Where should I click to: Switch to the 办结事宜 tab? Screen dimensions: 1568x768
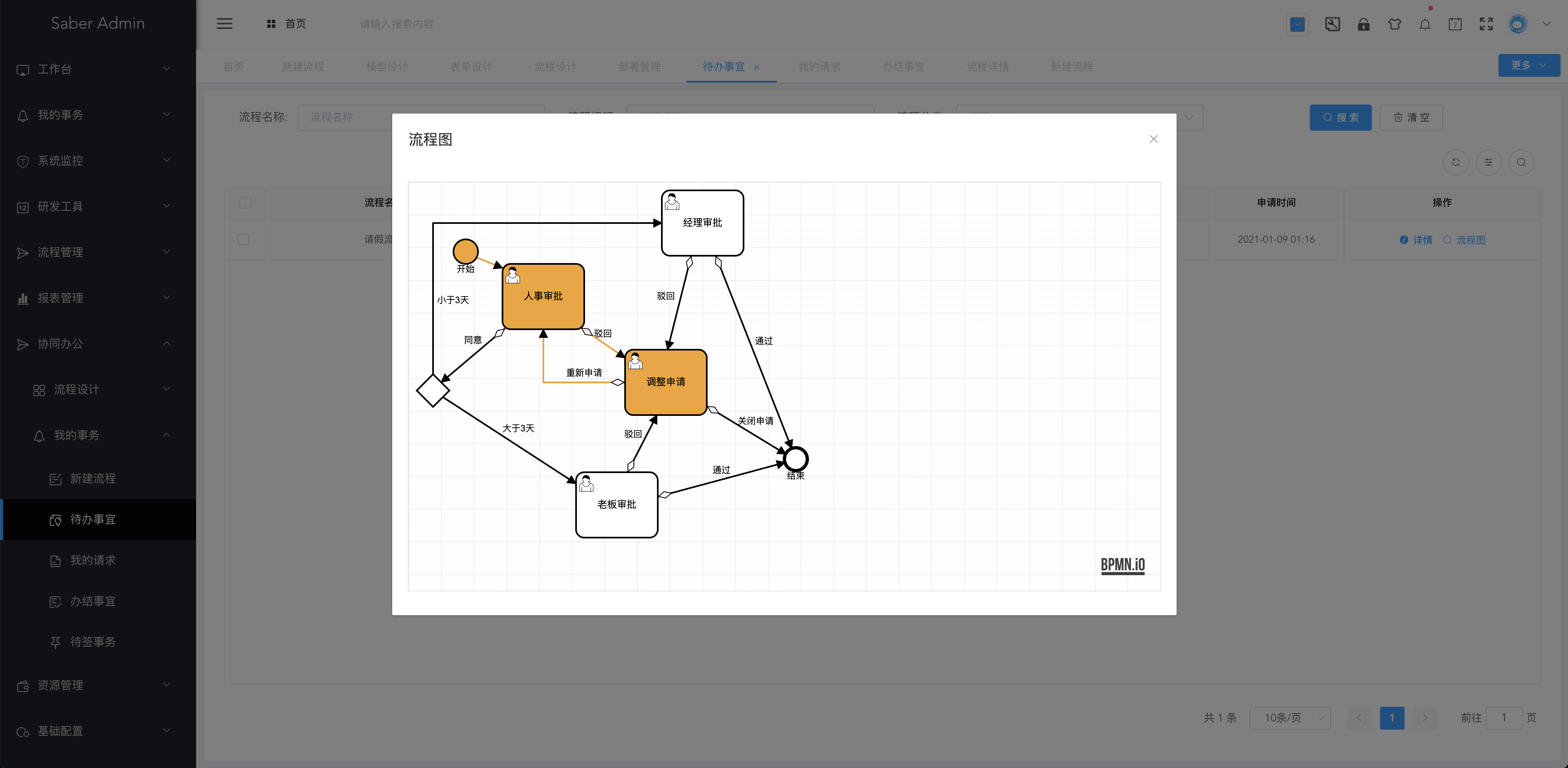click(x=903, y=66)
